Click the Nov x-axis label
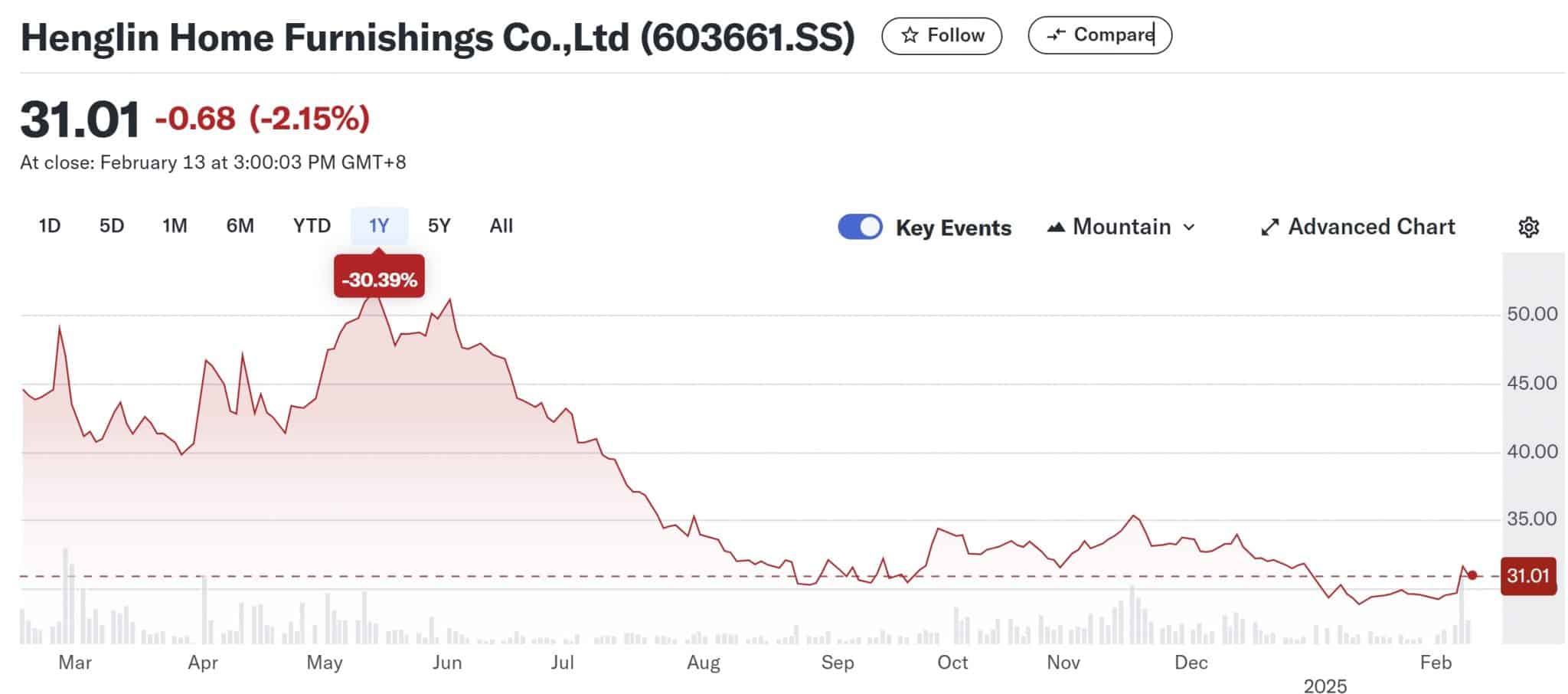This screenshot has height=694, width=1568. (x=1063, y=663)
